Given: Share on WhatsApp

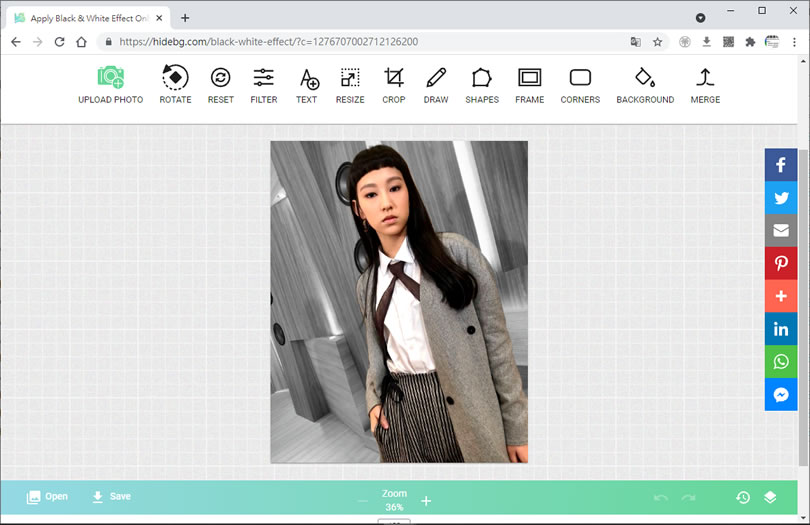Looking at the screenshot, I should click(781, 362).
